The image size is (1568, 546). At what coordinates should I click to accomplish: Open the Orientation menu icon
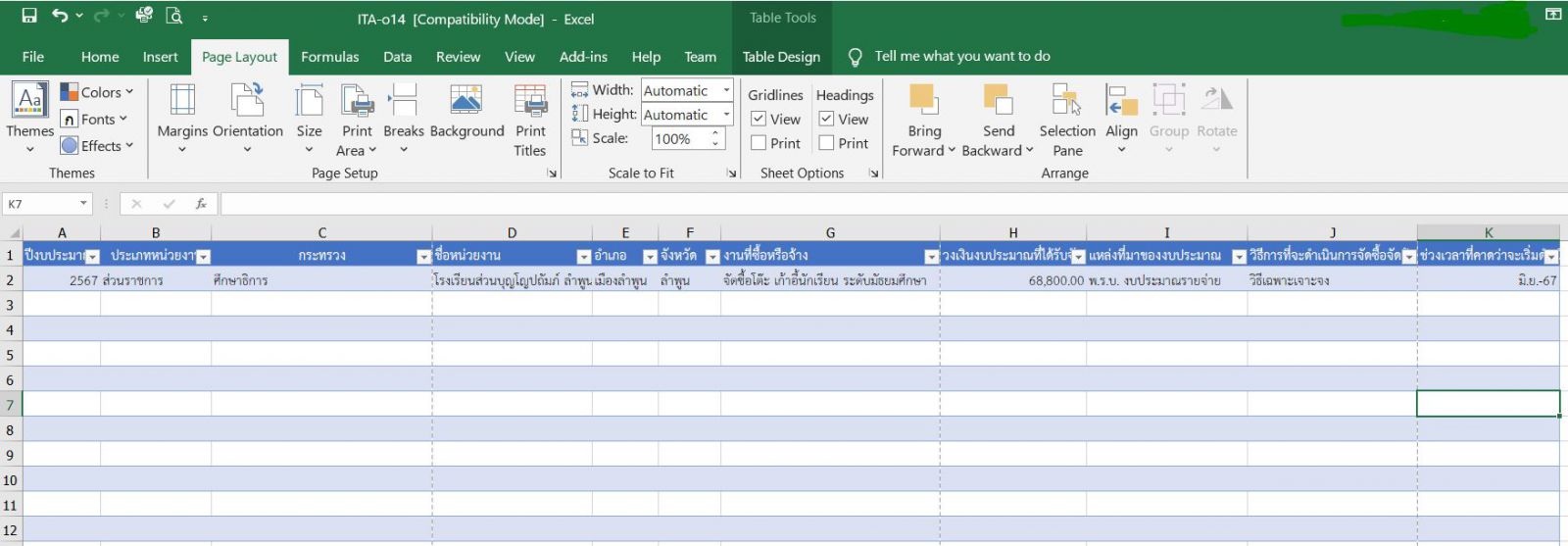click(247, 101)
